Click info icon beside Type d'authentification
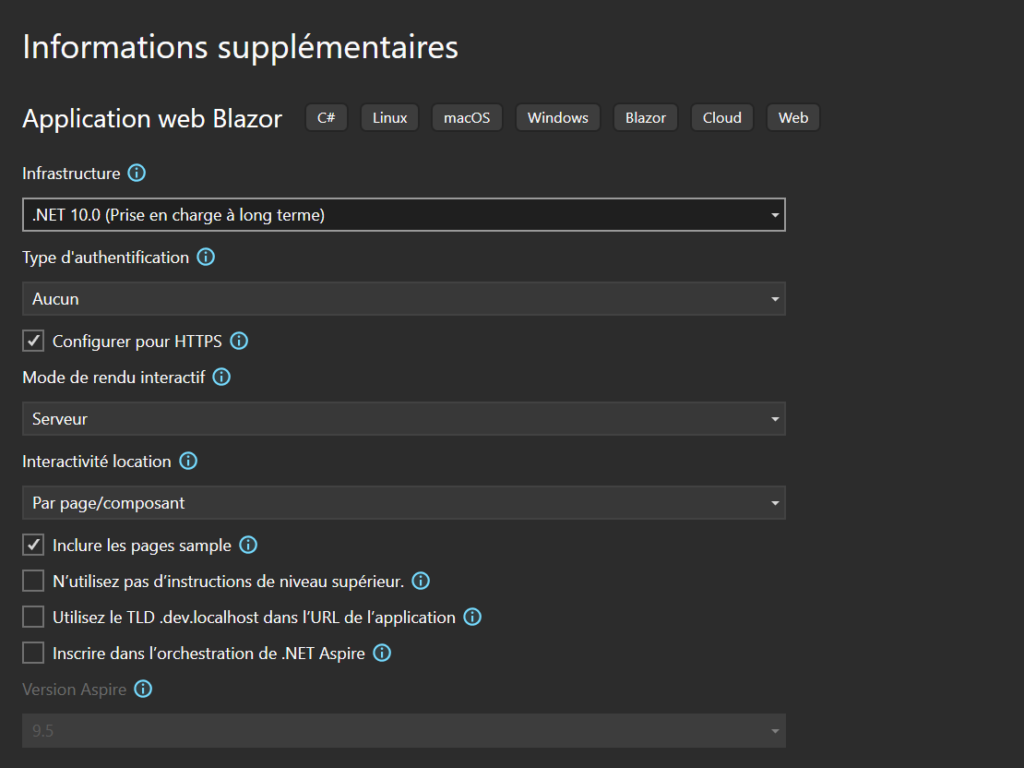Image resolution: width=1024 pixels, height=768 pixels. click(206, 257)
